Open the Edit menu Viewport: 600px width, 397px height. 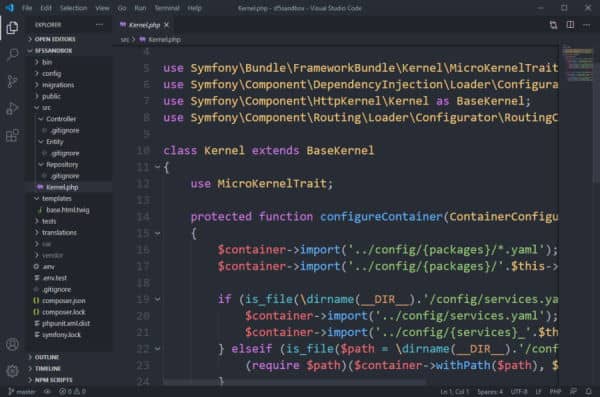[x=46, y=8]
